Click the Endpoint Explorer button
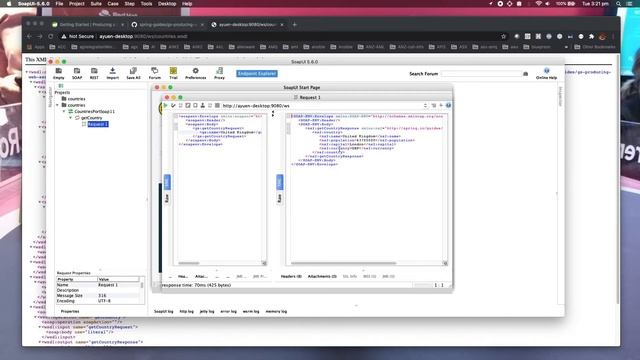Viewport: 640px width, 360px height. tap(257, 73)
